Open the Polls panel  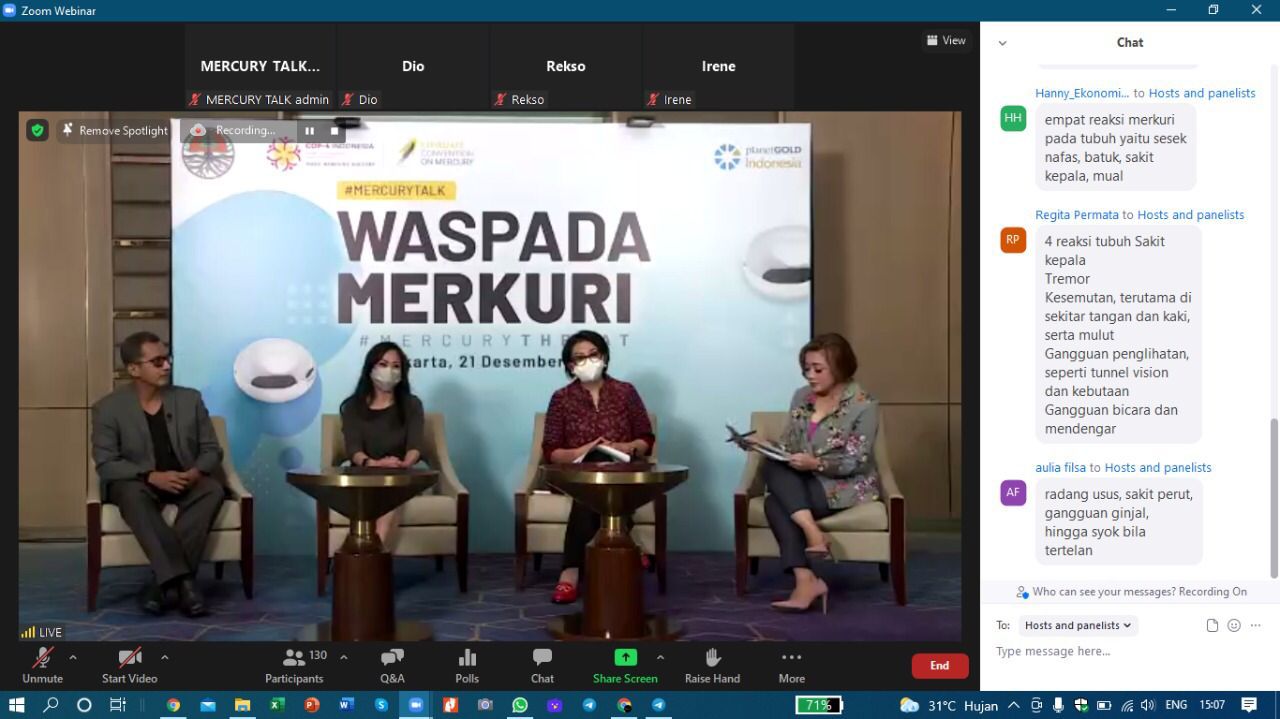point(467,664)
